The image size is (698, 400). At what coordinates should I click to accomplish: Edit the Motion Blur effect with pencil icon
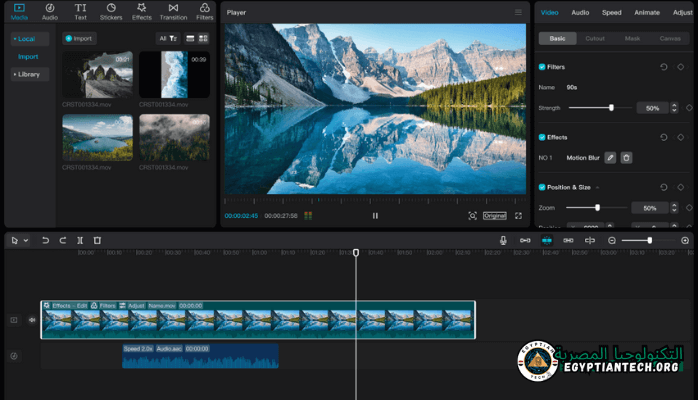[x=610, y=157]
